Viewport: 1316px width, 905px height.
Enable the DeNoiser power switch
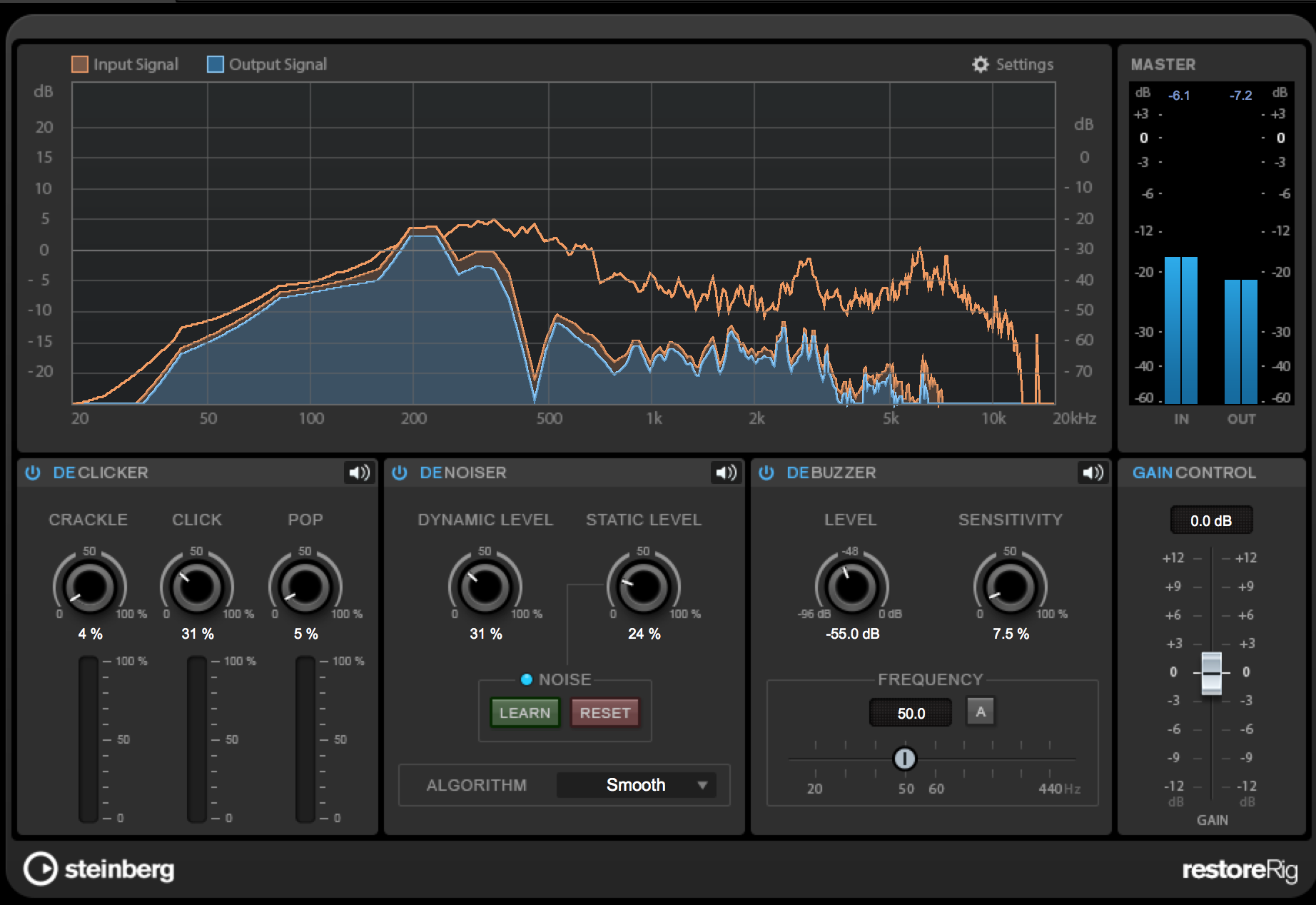[399, 472]
